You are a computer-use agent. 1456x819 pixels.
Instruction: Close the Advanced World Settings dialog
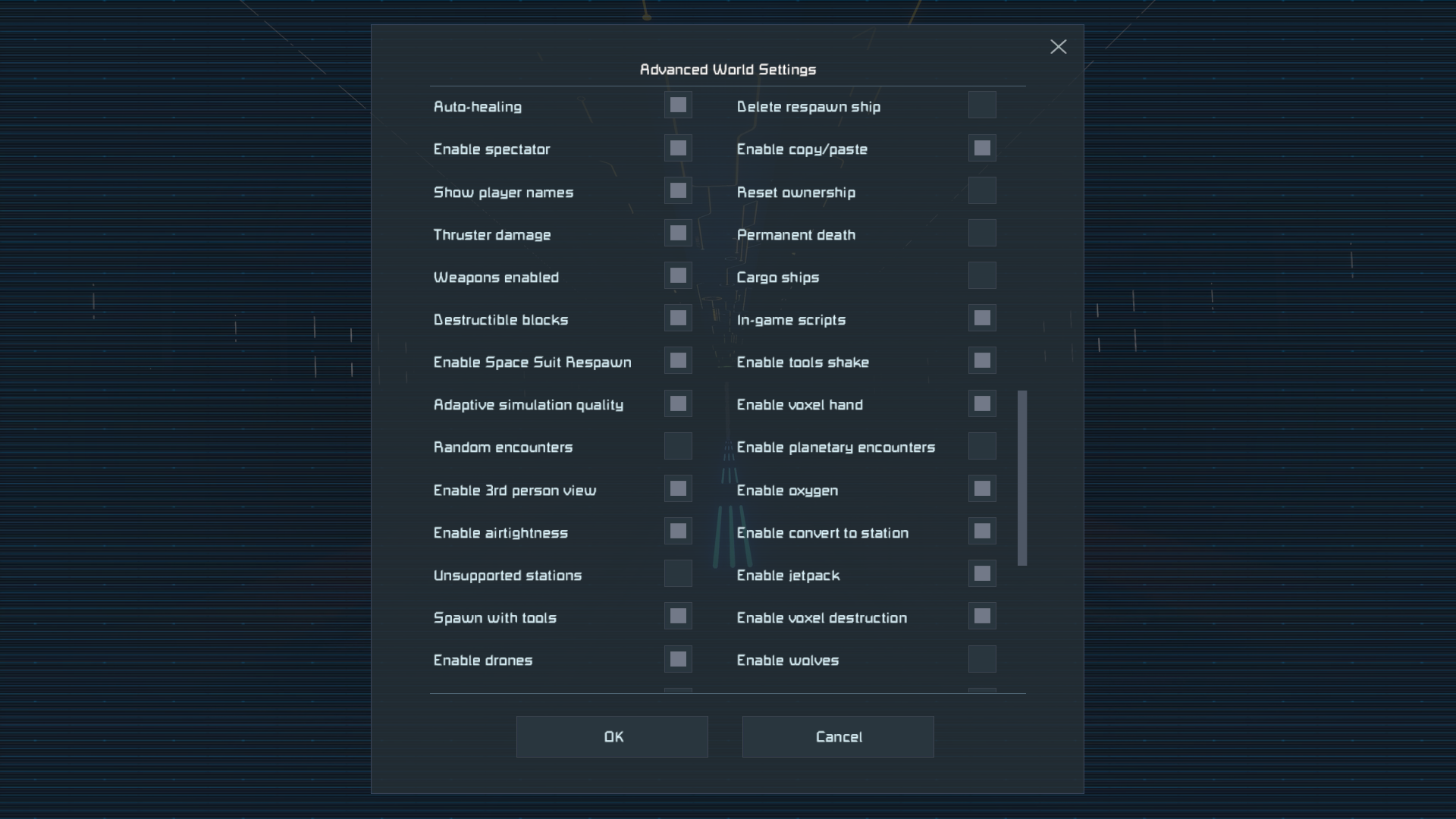(x=1058, y=47)
